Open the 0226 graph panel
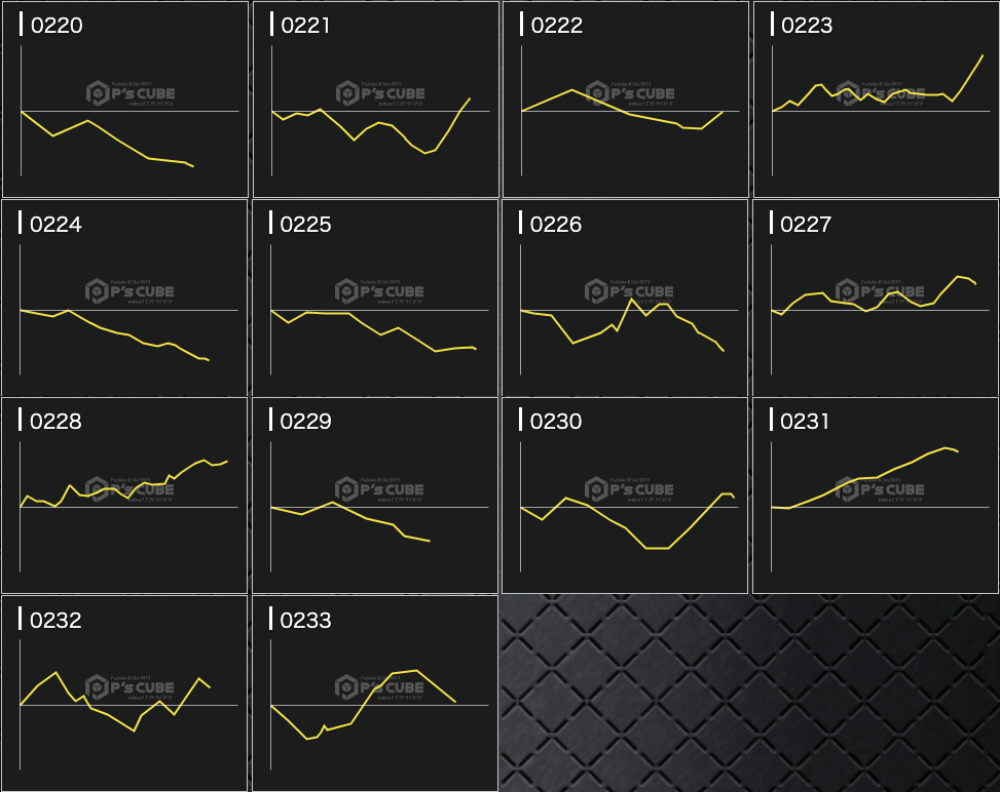 coord(625,298)
